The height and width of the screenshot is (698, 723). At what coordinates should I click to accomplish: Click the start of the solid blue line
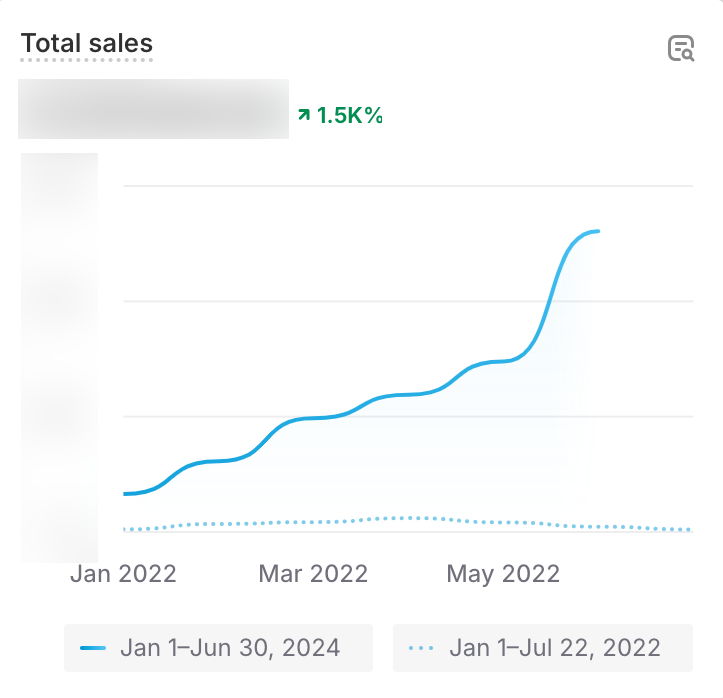125,494
